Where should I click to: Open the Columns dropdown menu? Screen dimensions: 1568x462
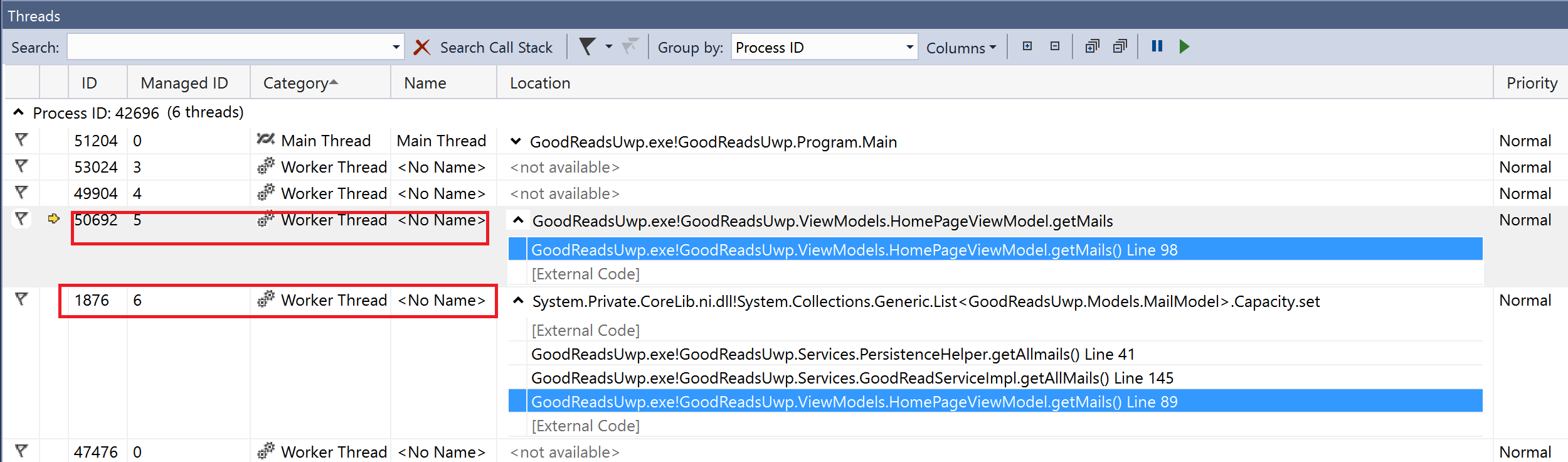pos(961,48)
